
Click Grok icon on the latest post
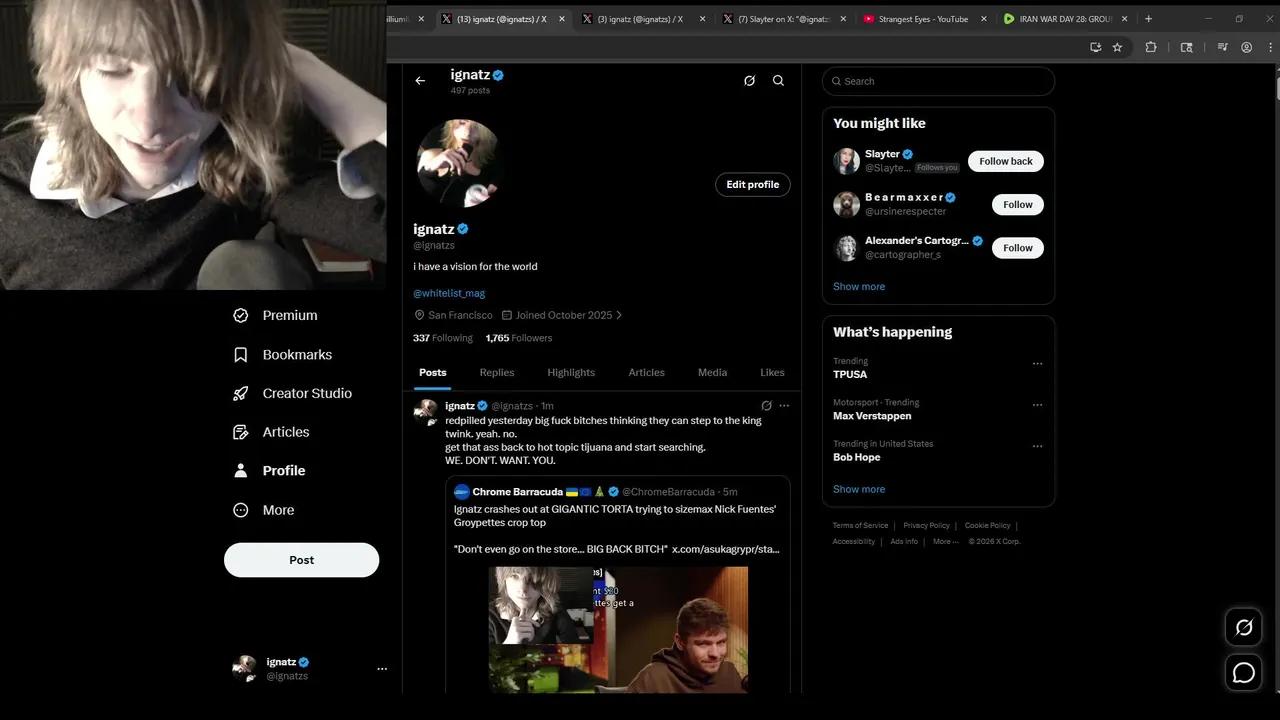pos(766,406)
